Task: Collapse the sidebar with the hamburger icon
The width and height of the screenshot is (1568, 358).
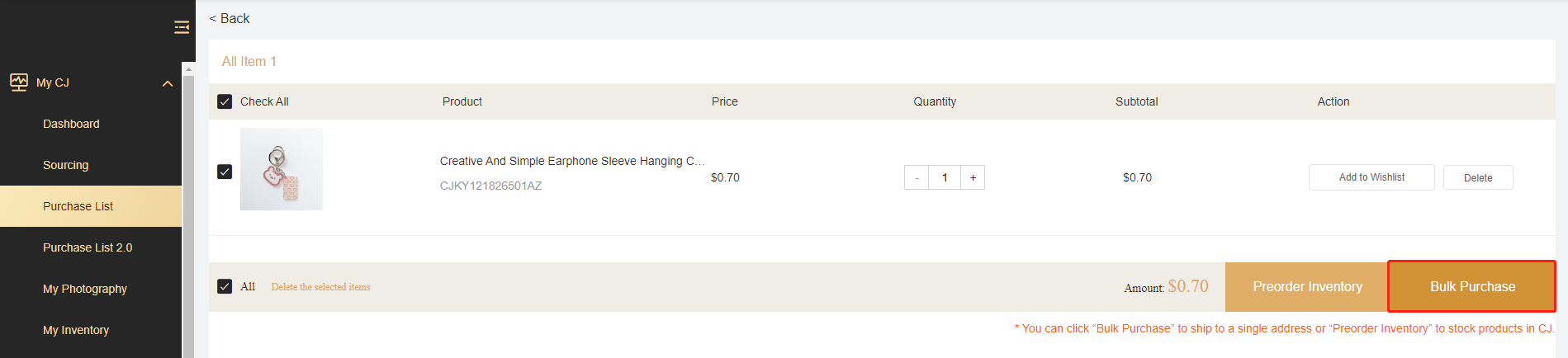Action: (x=182, y=28)
